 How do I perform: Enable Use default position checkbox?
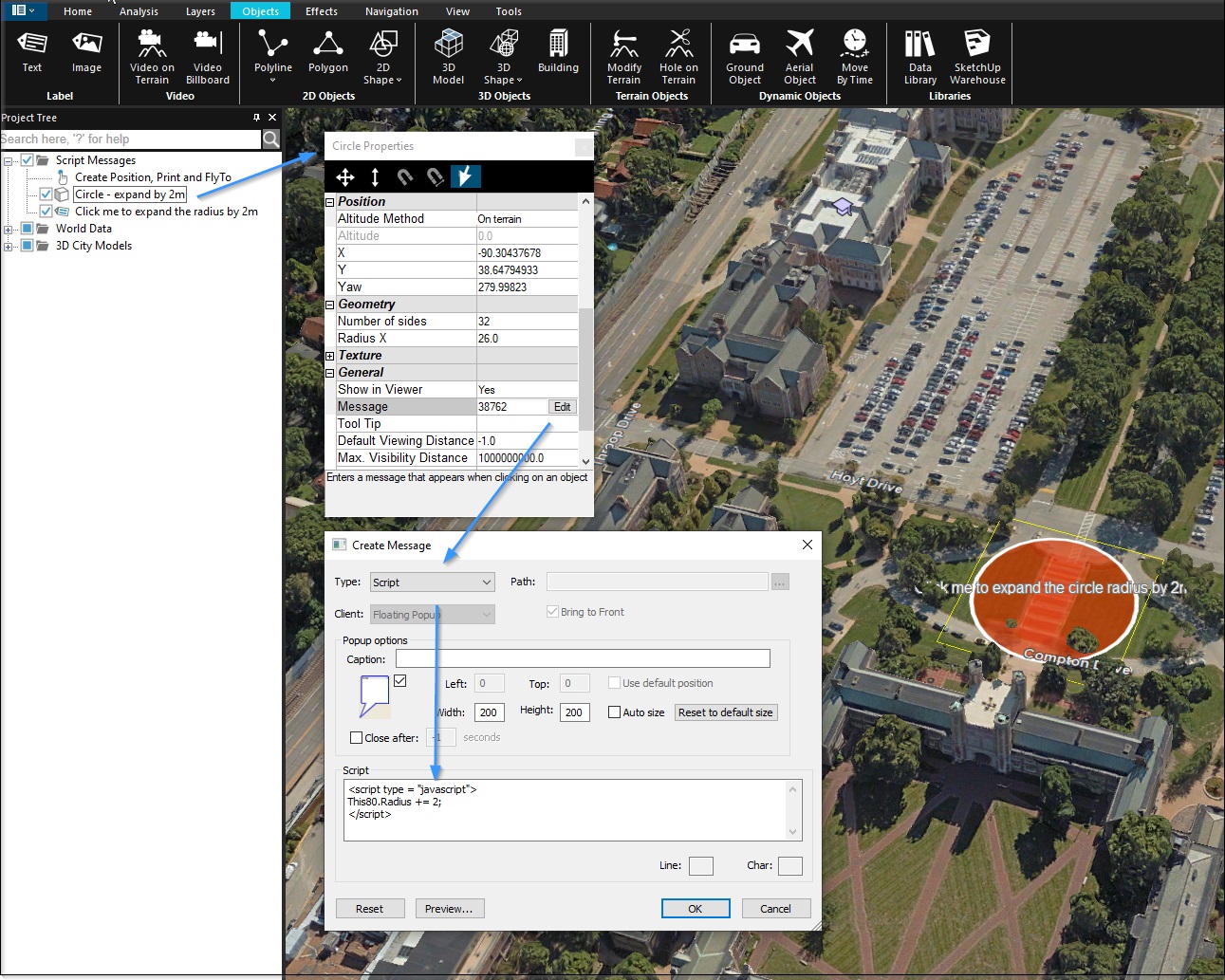pos(614,683)
